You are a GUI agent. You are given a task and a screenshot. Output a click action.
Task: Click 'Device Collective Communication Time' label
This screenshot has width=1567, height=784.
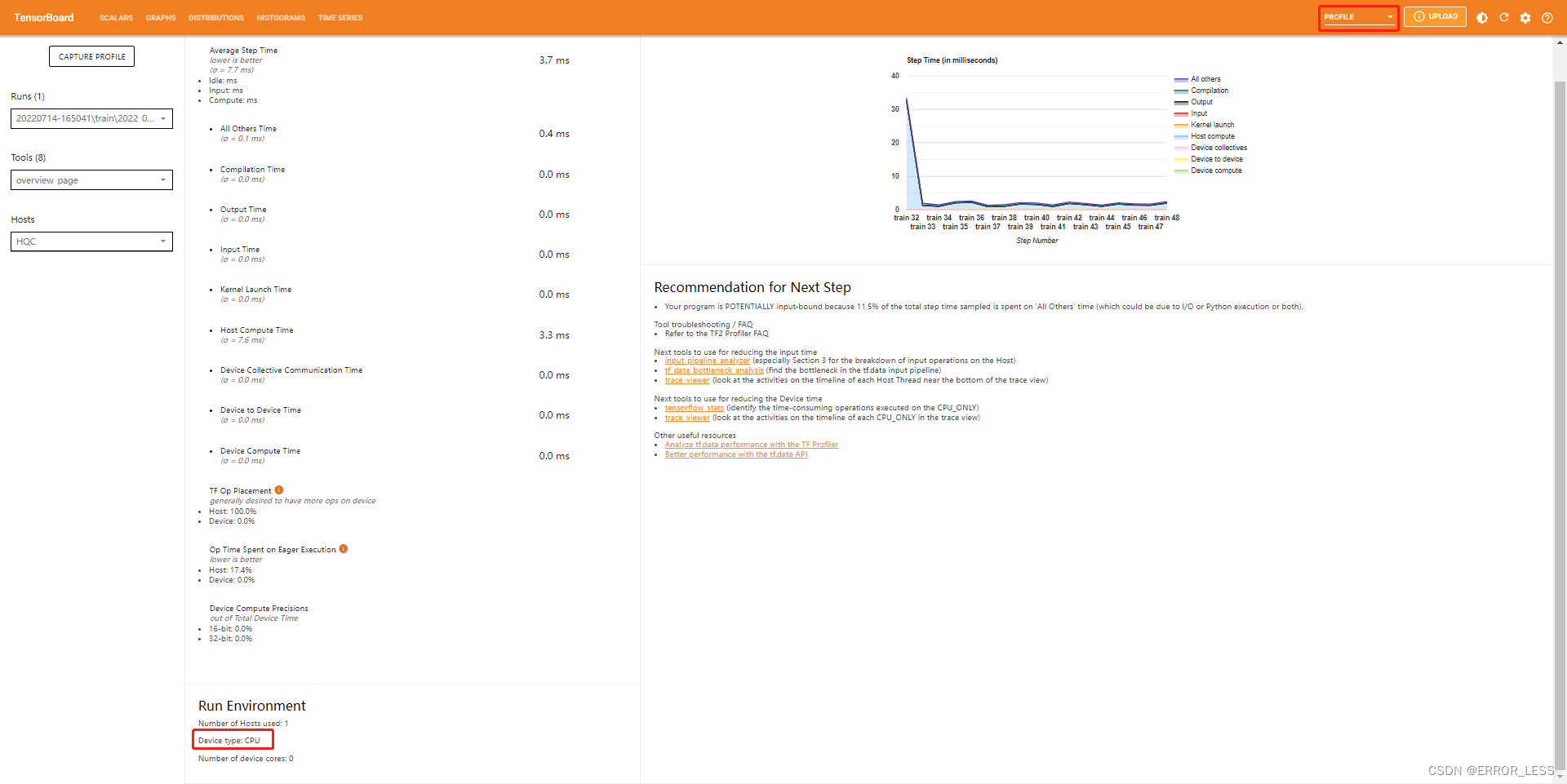tap(291, 370)
